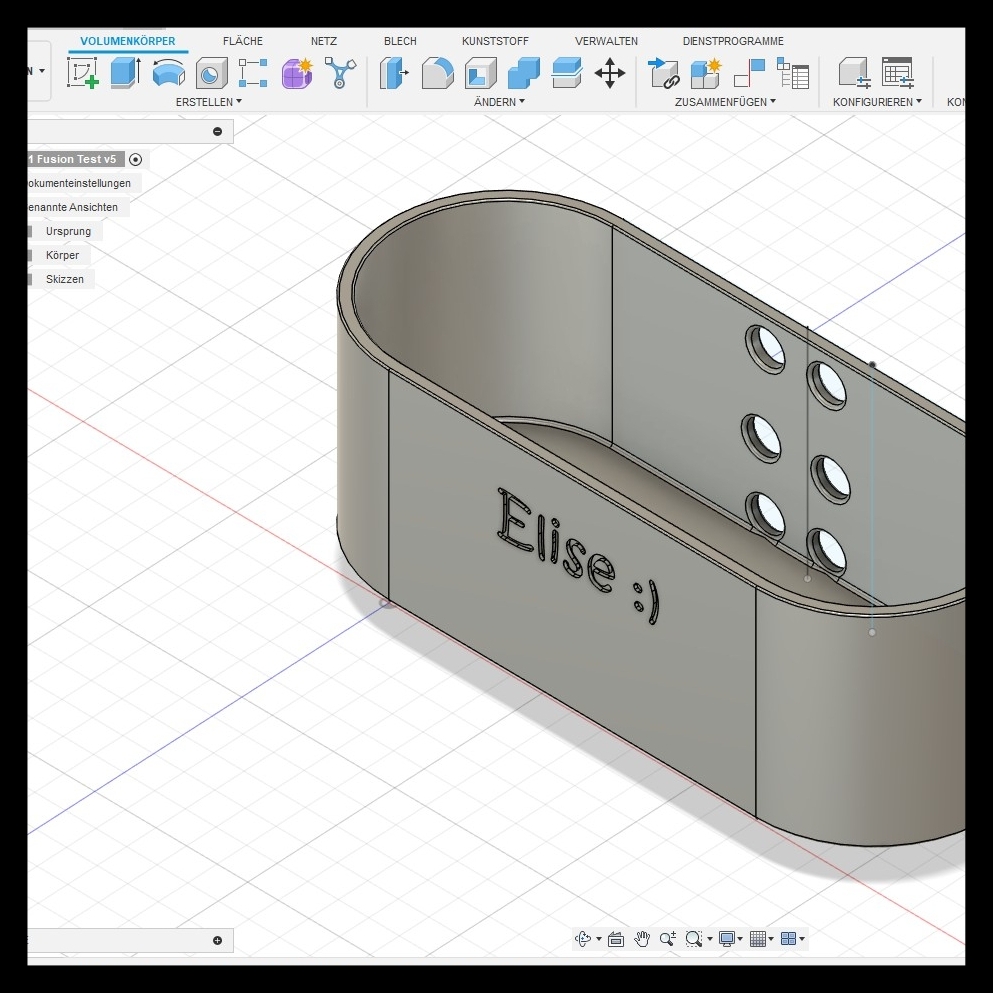Toggle visibility of Körper folder
Screen dimensions: 993x993
coord(32,256)
